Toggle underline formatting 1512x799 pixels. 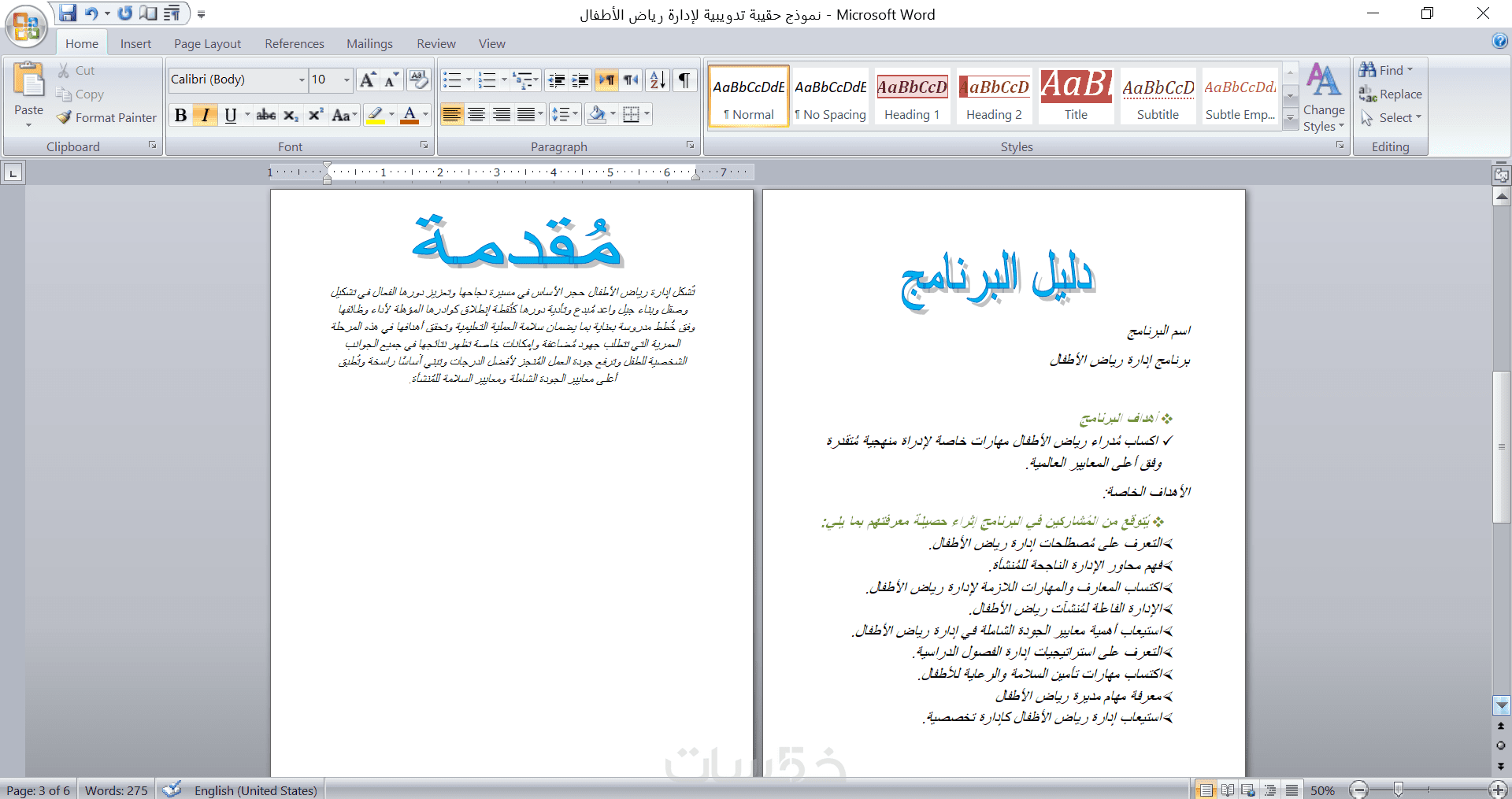click(x=230, y=115)
